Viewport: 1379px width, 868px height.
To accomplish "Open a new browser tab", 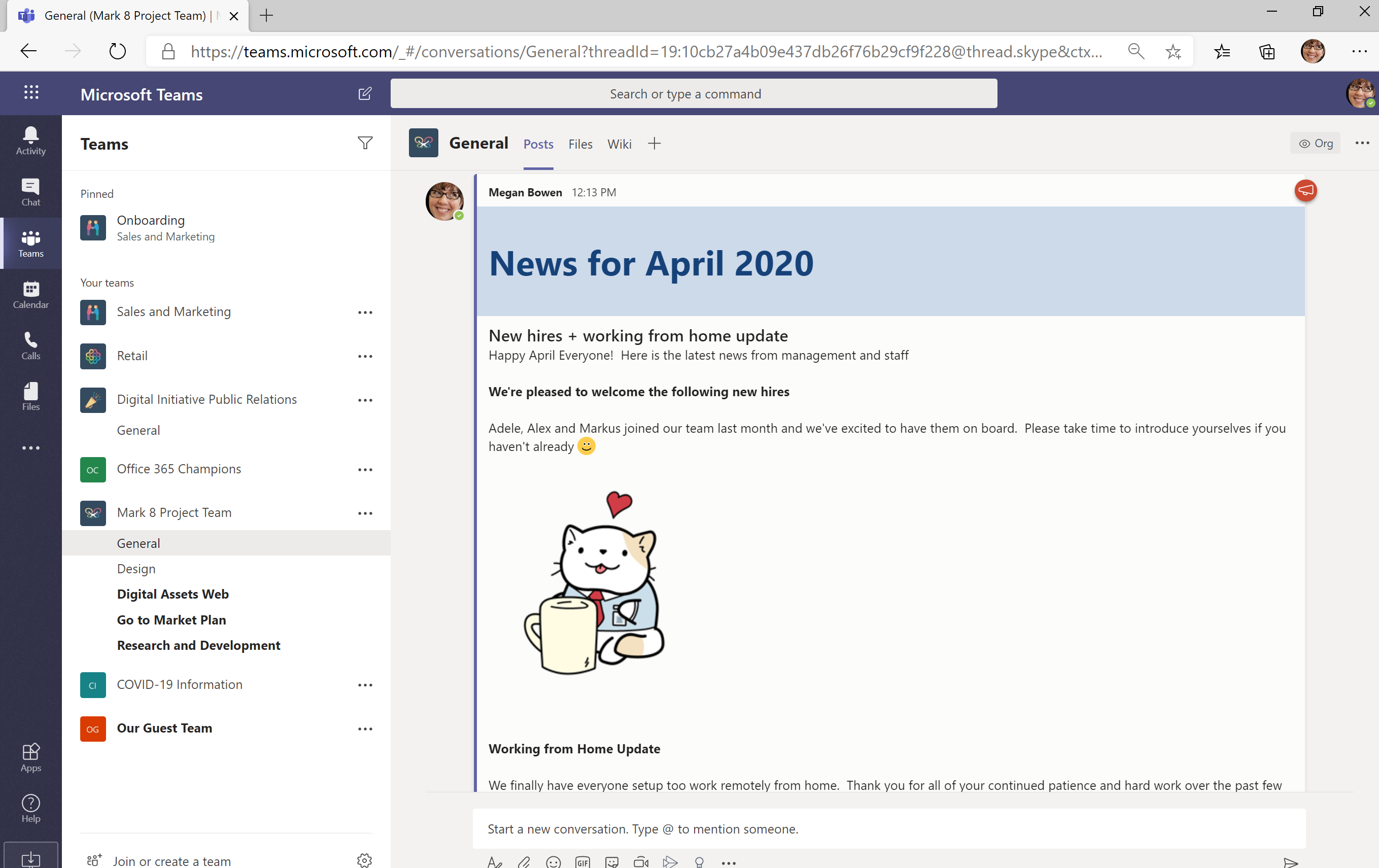I will click(266, 15).
